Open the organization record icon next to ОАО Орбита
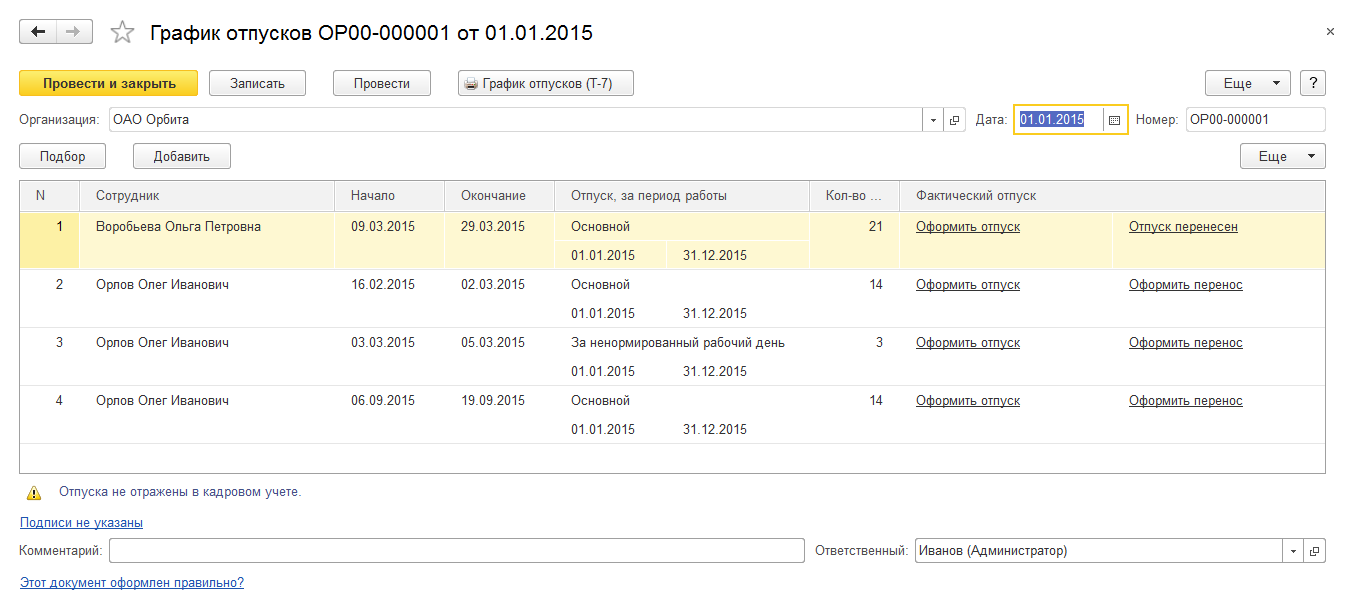This screenshot has height=606, width=1352. (954, 120)
